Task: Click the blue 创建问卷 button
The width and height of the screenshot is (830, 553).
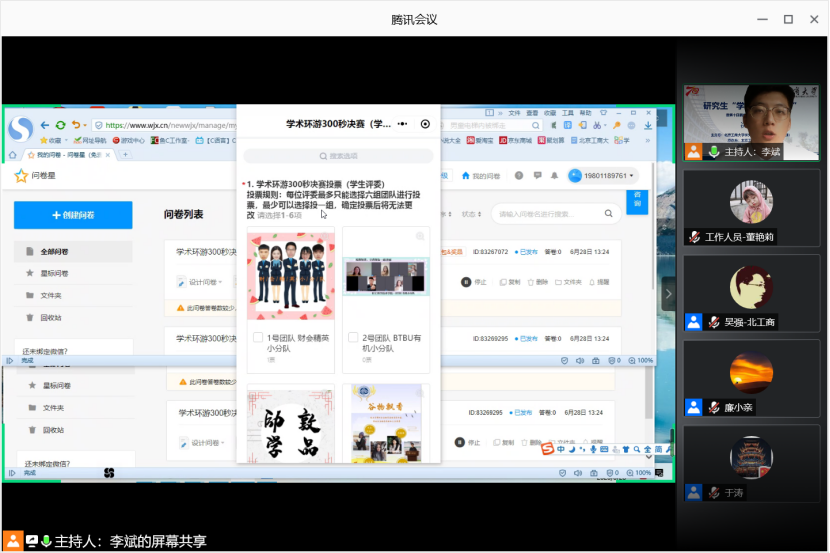Action: [73, 215]
